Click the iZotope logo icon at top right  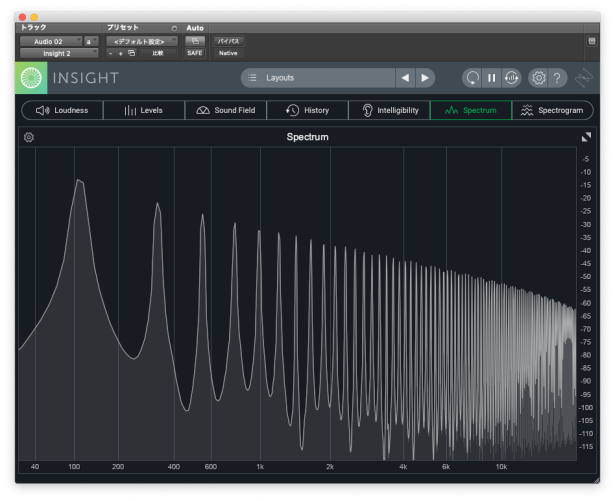[x=584, y=78]
